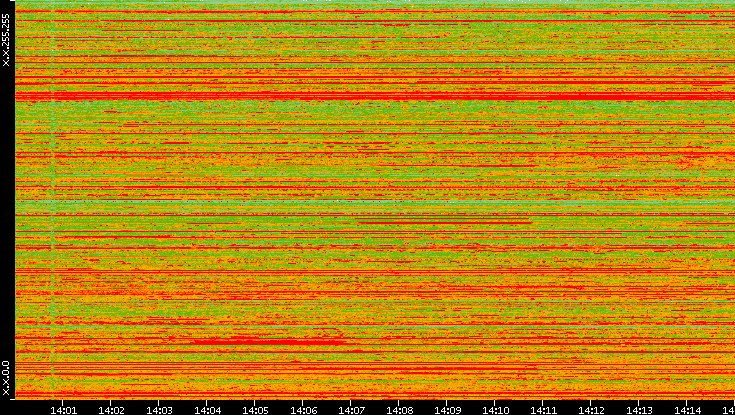735x415 pixels.
Task: Click the 14:04 time axis label
Action: (207, 410)
